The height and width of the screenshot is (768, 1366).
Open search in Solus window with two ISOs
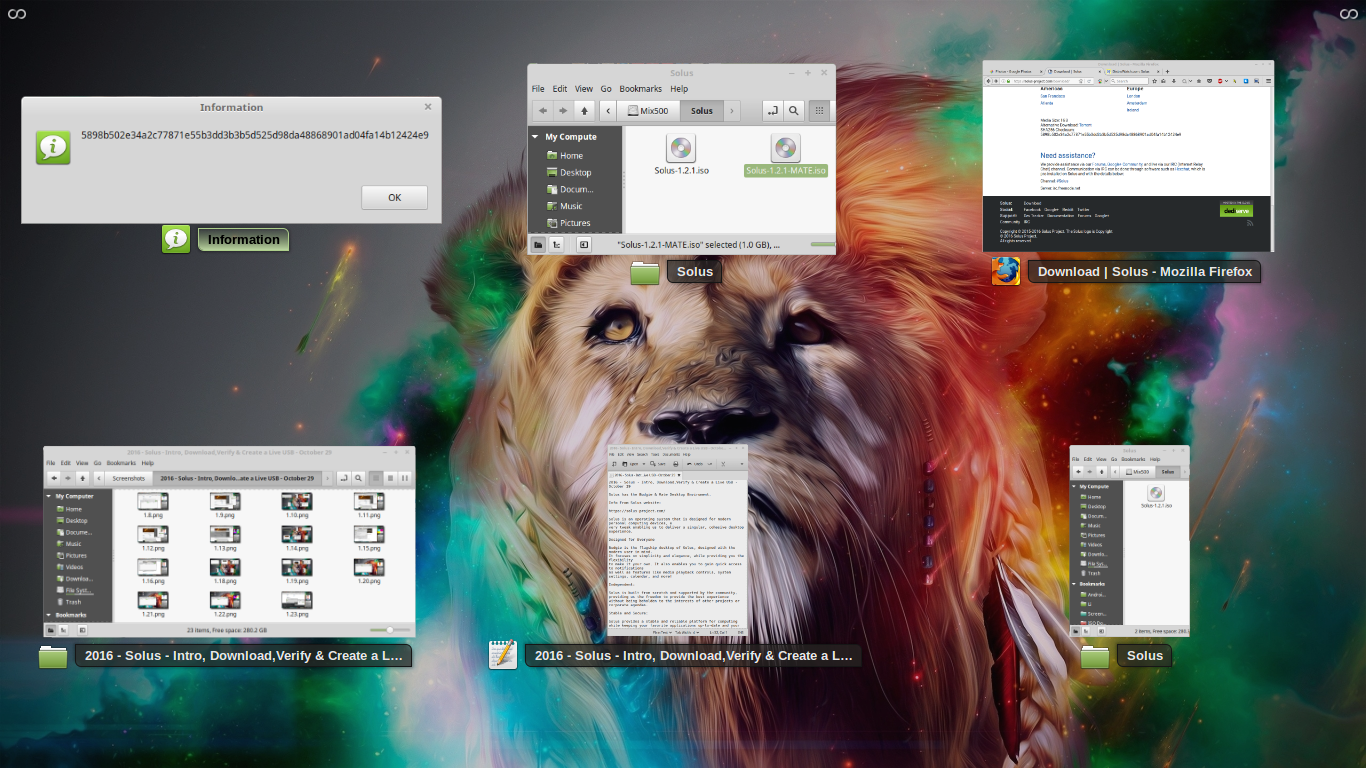[794, 110]
